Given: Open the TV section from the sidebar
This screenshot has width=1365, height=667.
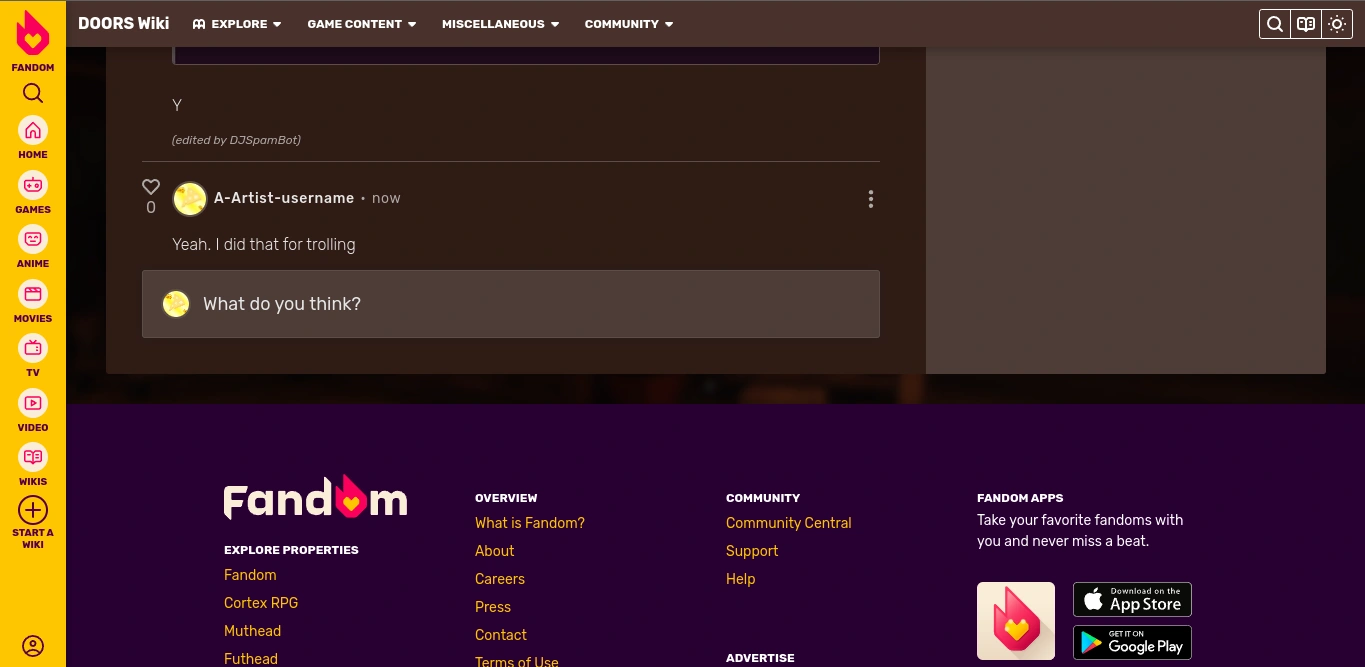Looking at the screenshot, I should (x=33, y=348).
